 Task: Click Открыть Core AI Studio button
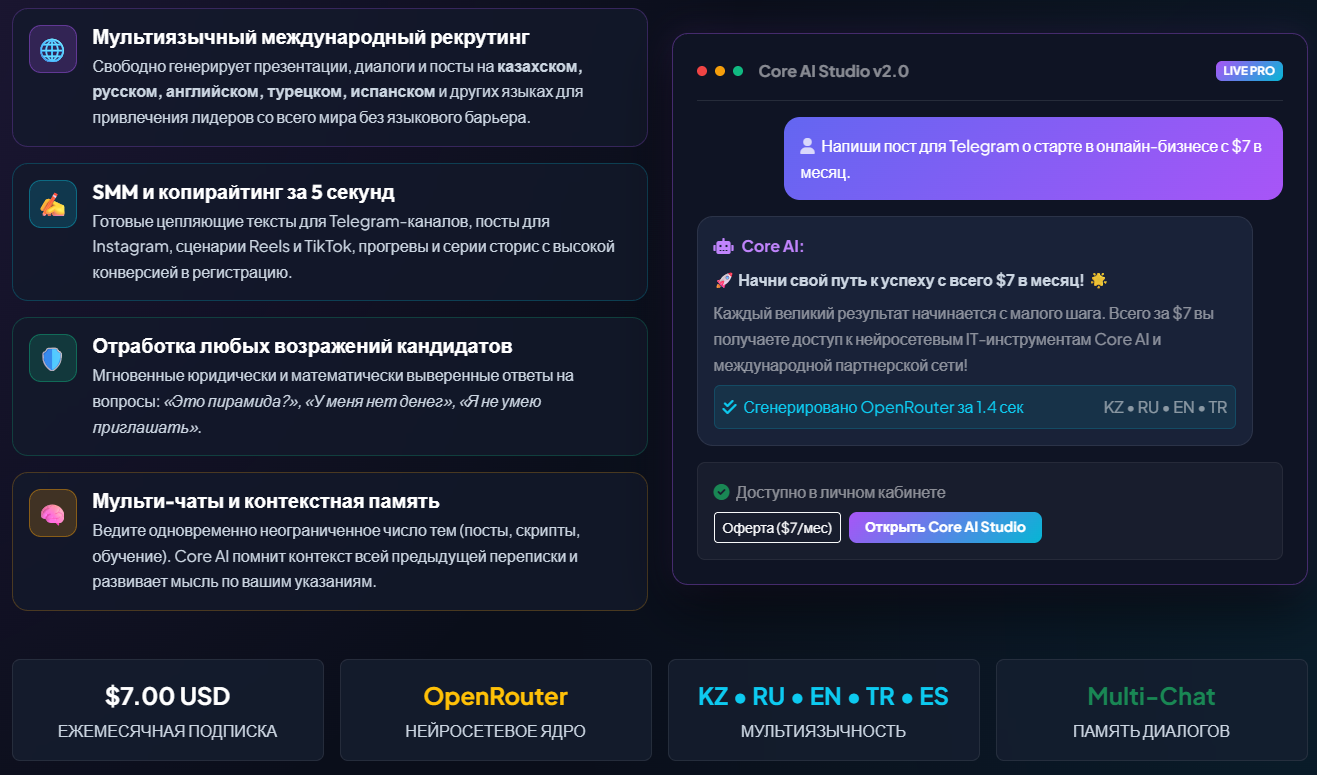[x=945, y=527]
